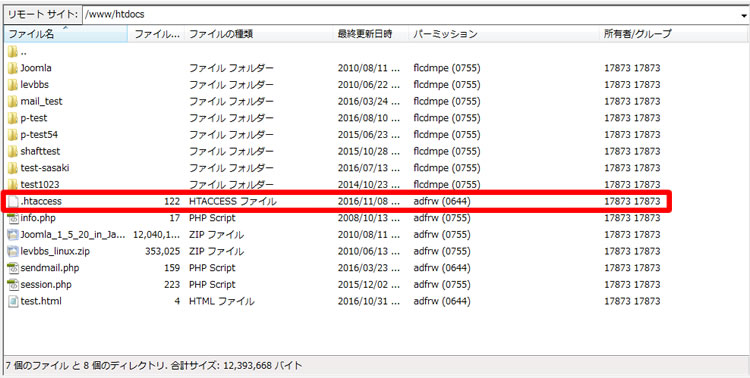Click the test-sasaki folder icon

(13, 168)
